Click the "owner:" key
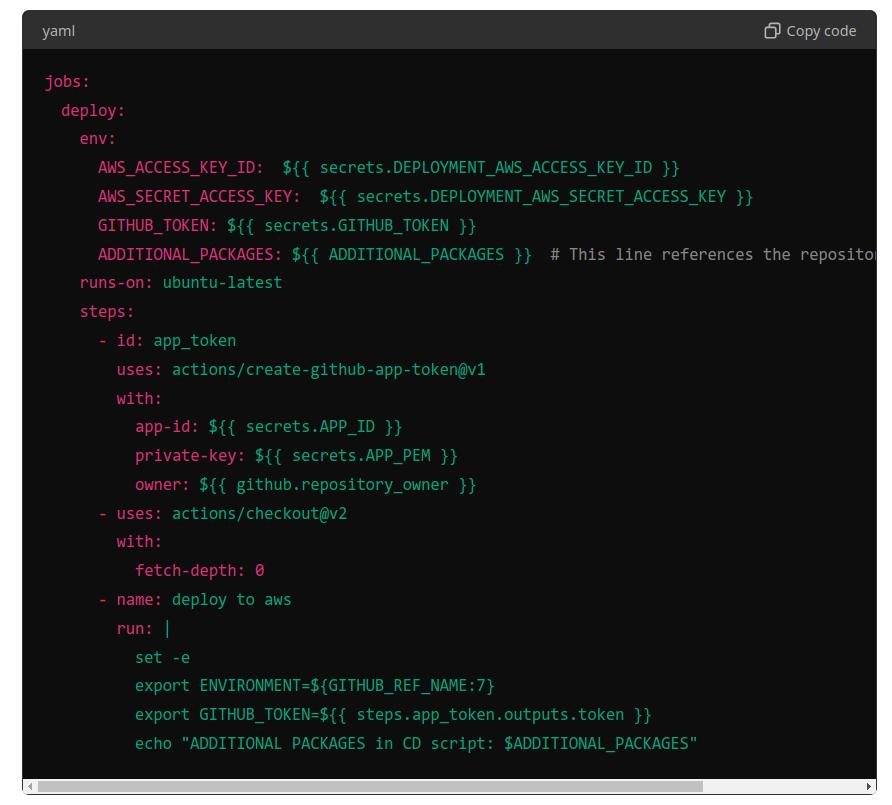Screen dimensions: 892x805 coord(162,485)
